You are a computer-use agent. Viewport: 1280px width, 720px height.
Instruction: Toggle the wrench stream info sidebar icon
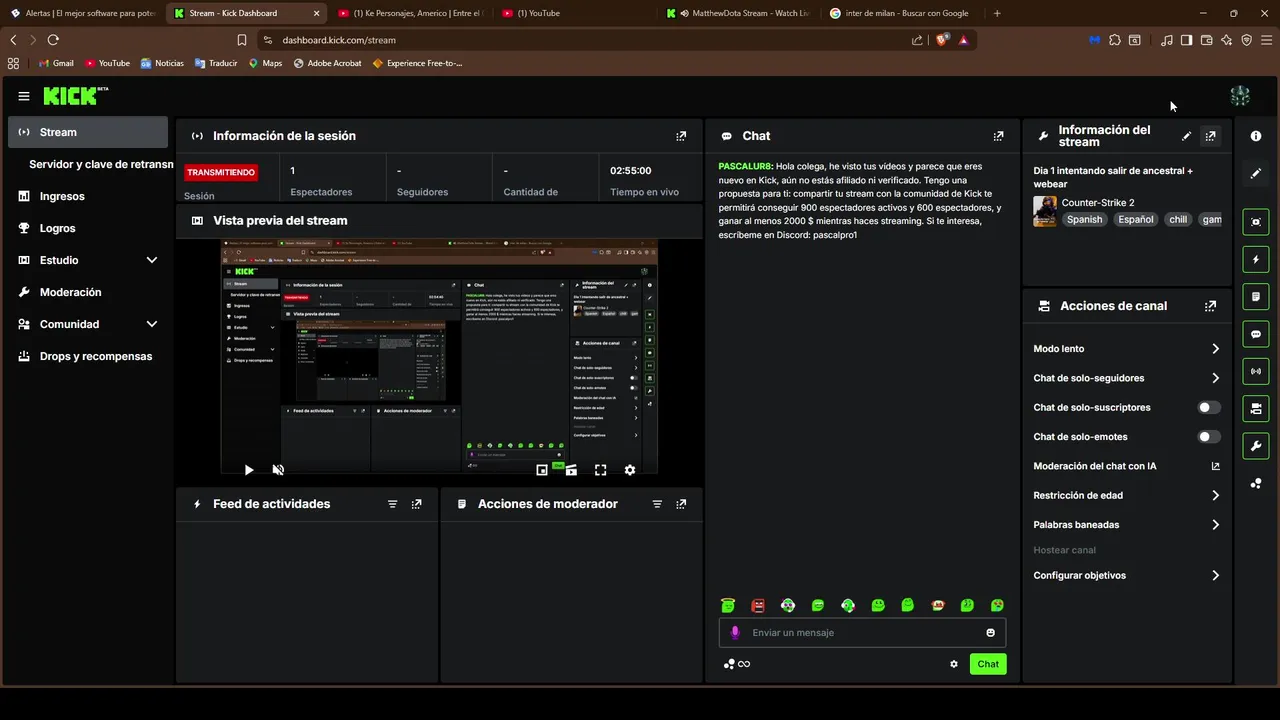(x=1256, y=445)
